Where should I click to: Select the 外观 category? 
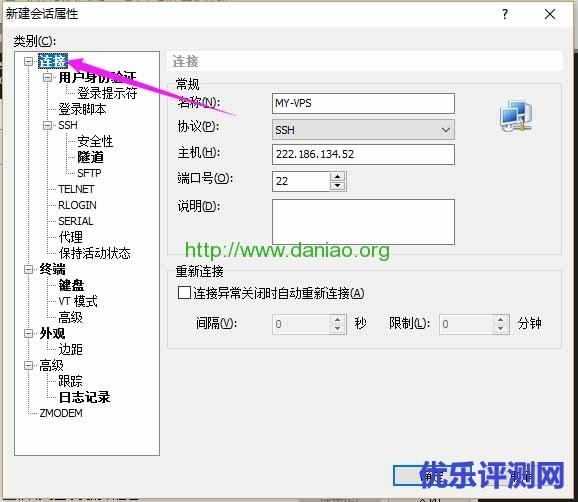click(x=52, y=334)
